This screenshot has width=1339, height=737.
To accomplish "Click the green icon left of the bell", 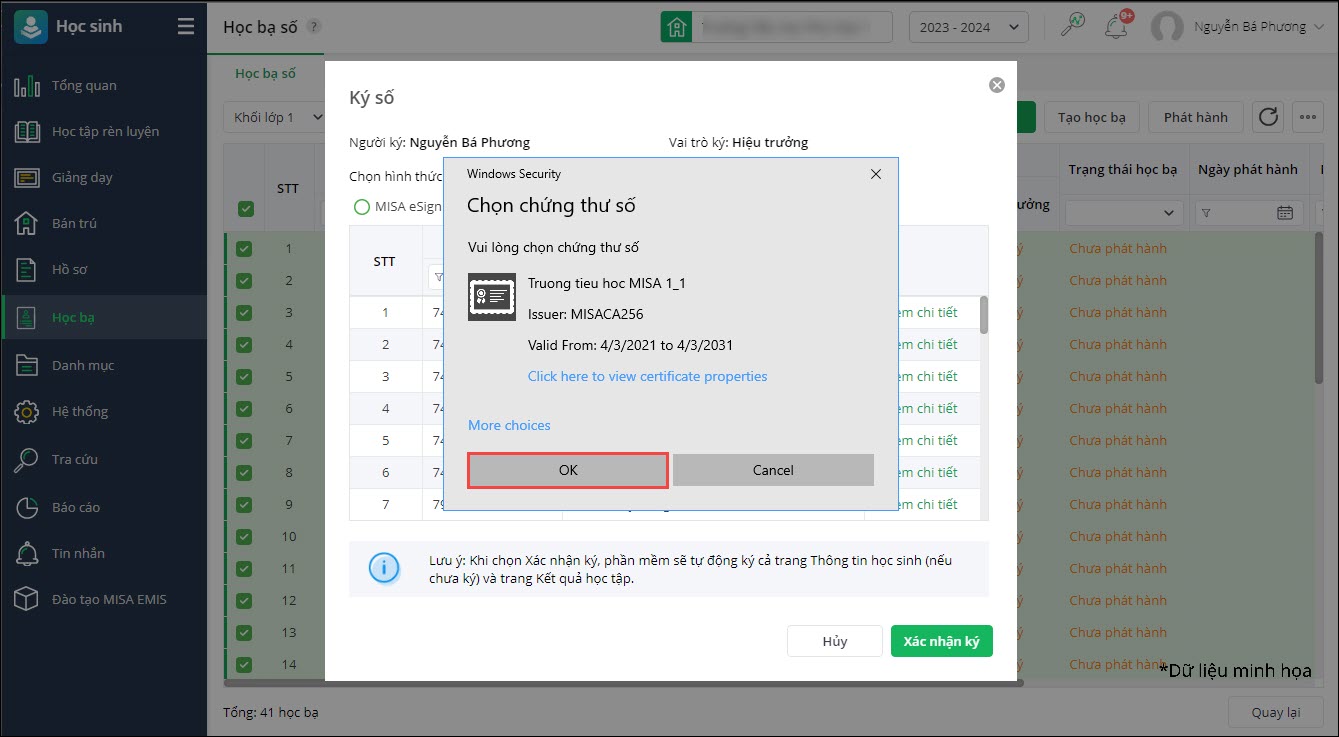I will pos(1074,24).
